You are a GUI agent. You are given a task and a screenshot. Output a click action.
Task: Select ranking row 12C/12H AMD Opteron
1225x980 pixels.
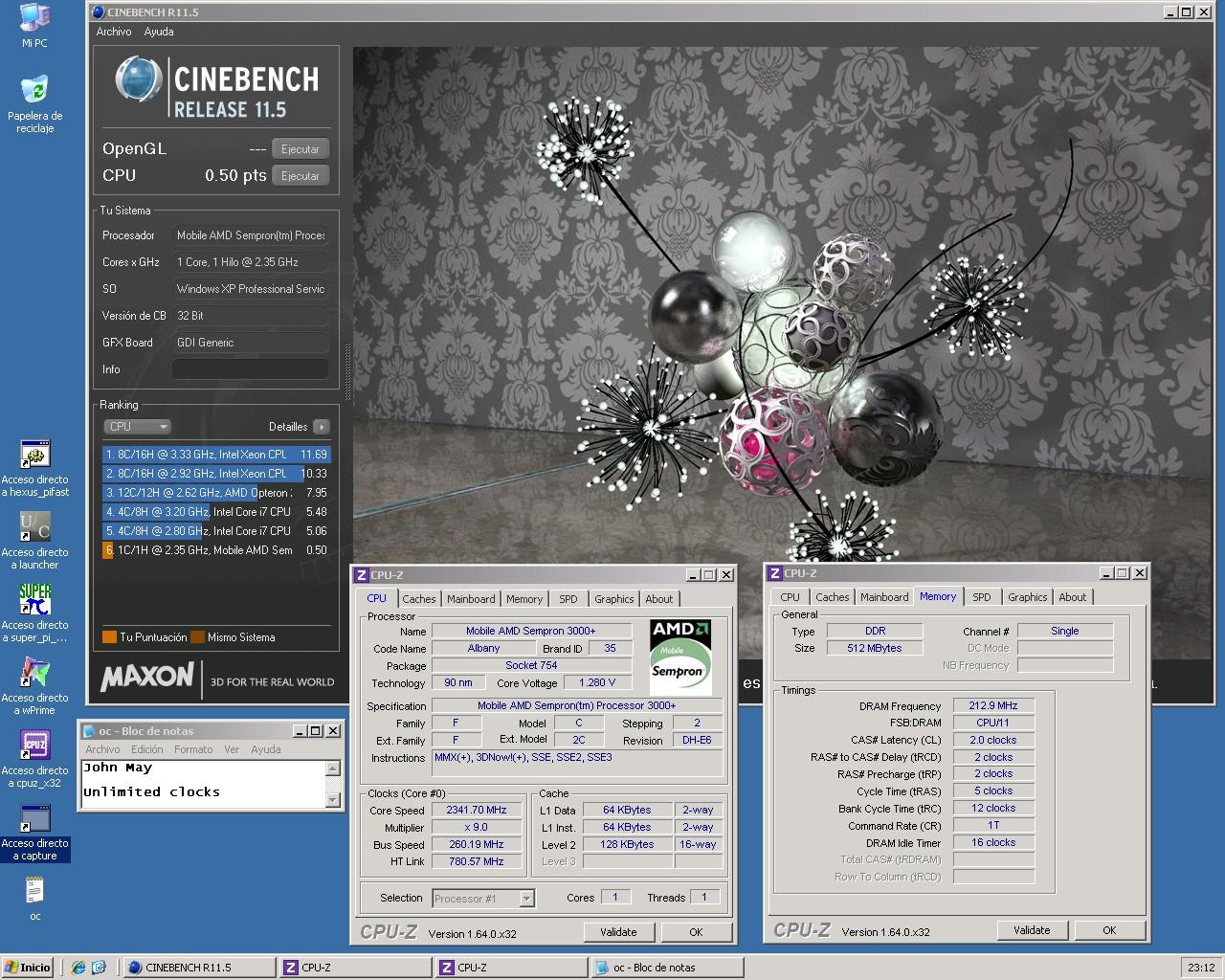[216, 493]
